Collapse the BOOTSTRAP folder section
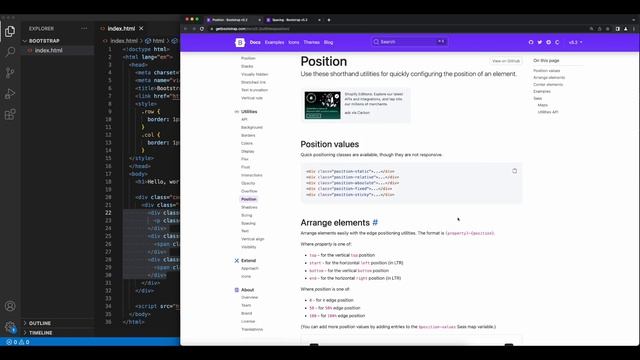 [44, 41]
